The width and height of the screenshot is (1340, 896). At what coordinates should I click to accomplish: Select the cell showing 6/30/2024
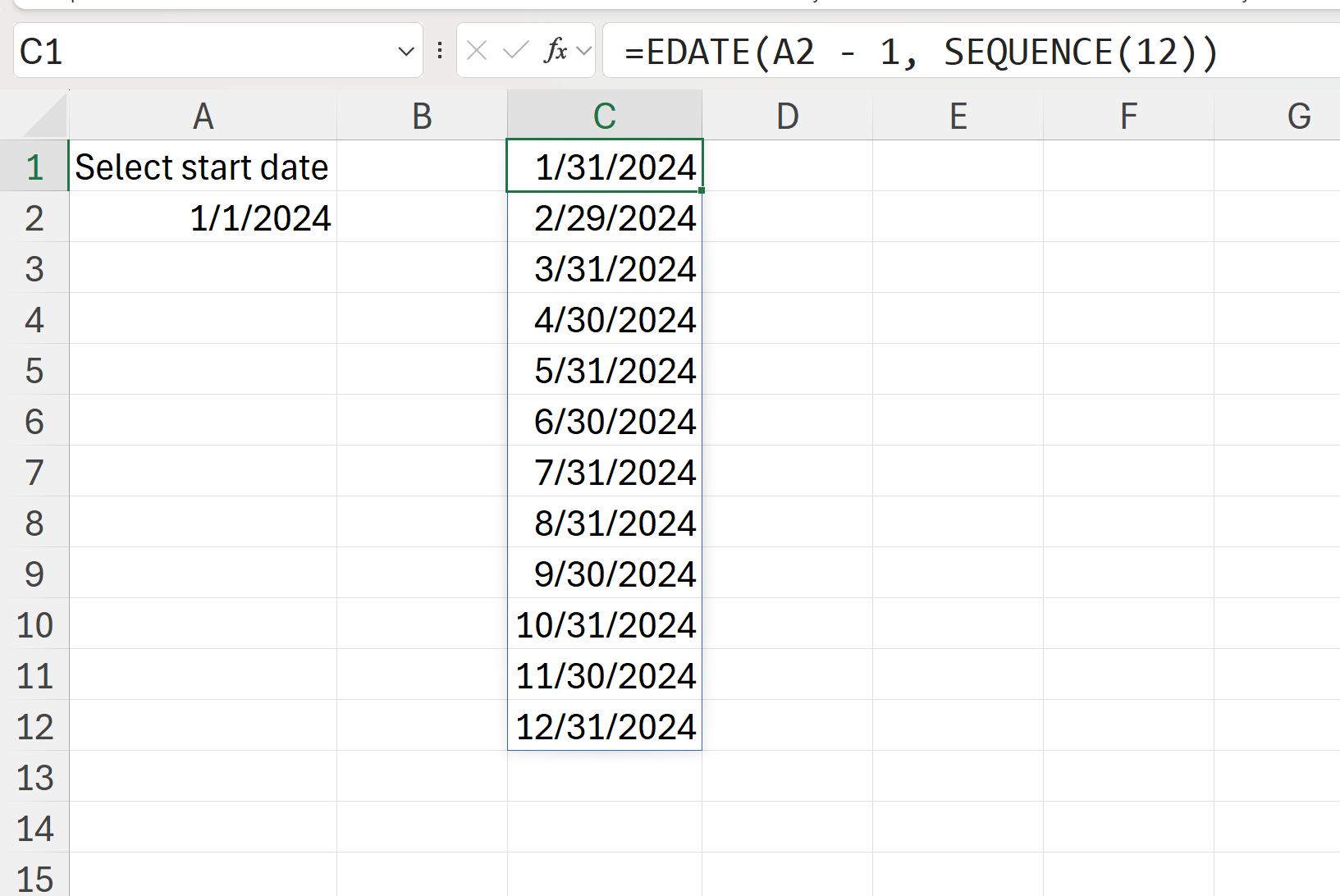(605, 422)
